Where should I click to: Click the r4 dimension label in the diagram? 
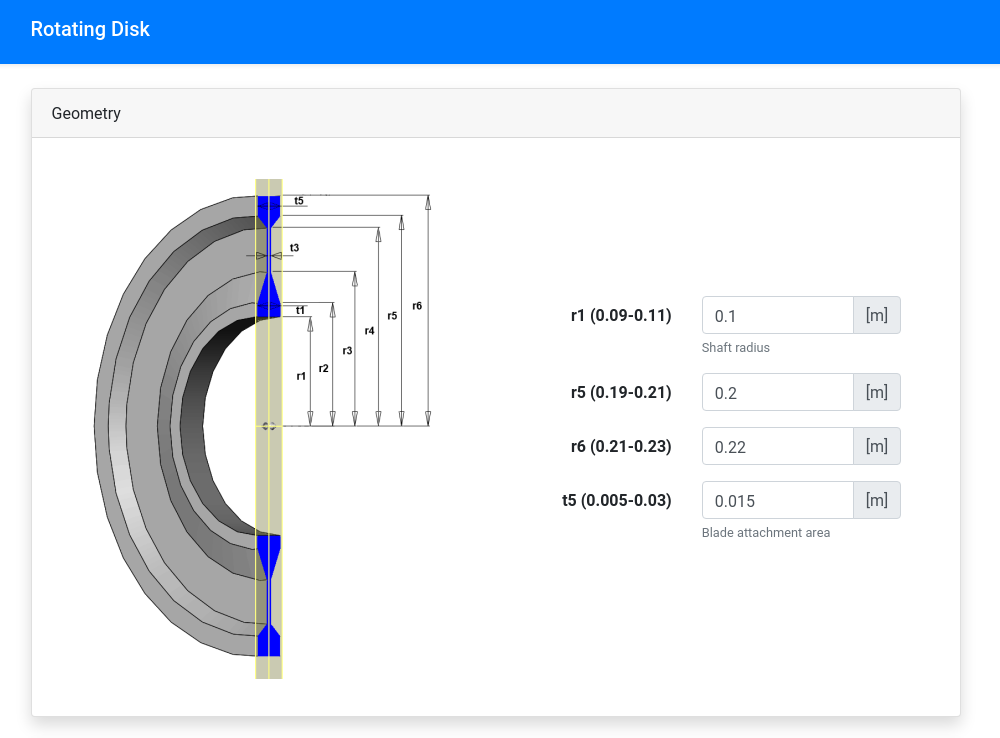click(370, 330)
